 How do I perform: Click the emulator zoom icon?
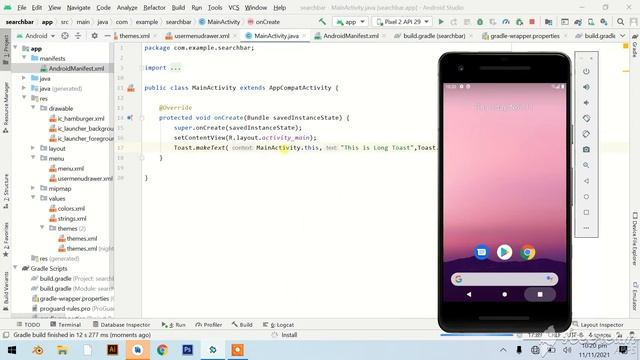click(x=586, y=165)
